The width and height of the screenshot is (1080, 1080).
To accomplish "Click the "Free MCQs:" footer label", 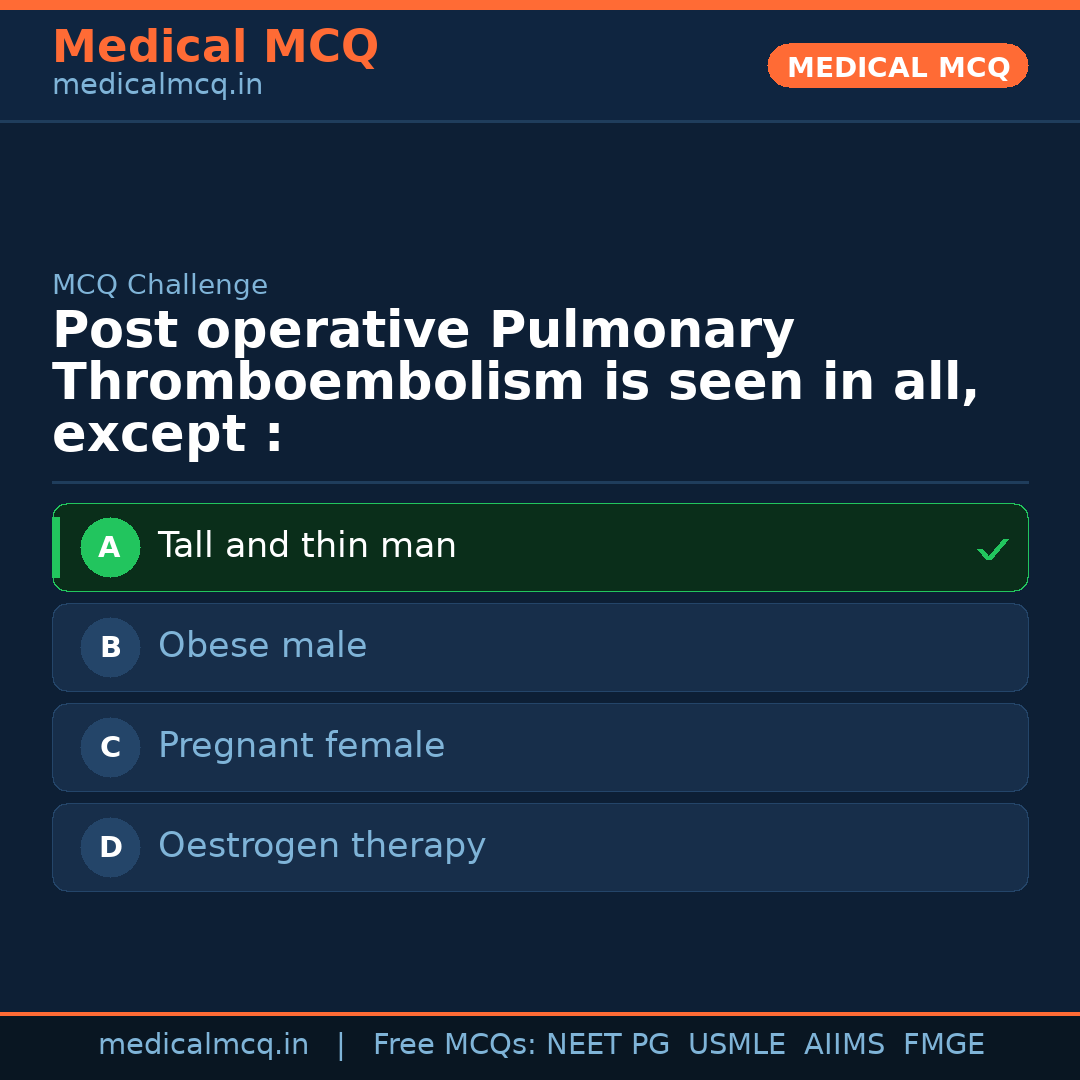I will [x=455, y=1045].
